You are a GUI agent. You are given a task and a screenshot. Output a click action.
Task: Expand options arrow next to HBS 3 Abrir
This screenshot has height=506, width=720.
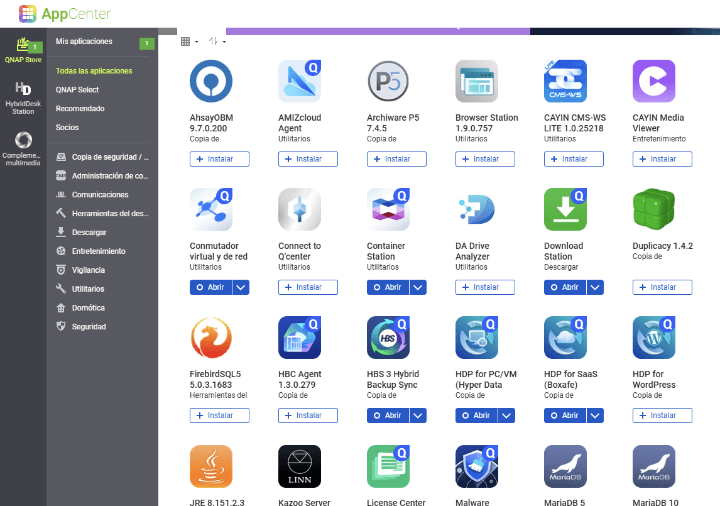click(418, 415)
